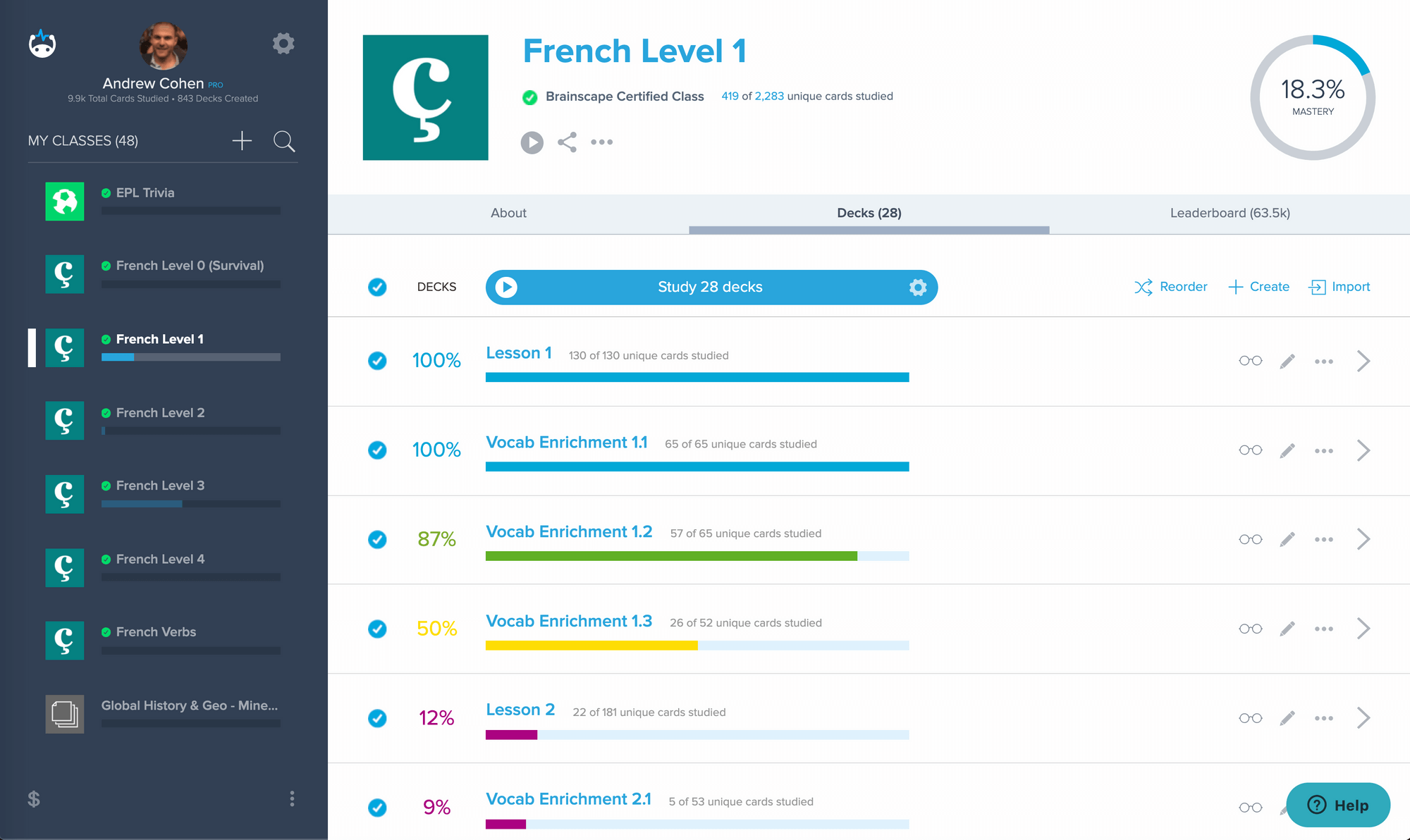Click the three-dots more options icon for Lesson 2
Screen dimensions: 1410x840
[1324, 716]
